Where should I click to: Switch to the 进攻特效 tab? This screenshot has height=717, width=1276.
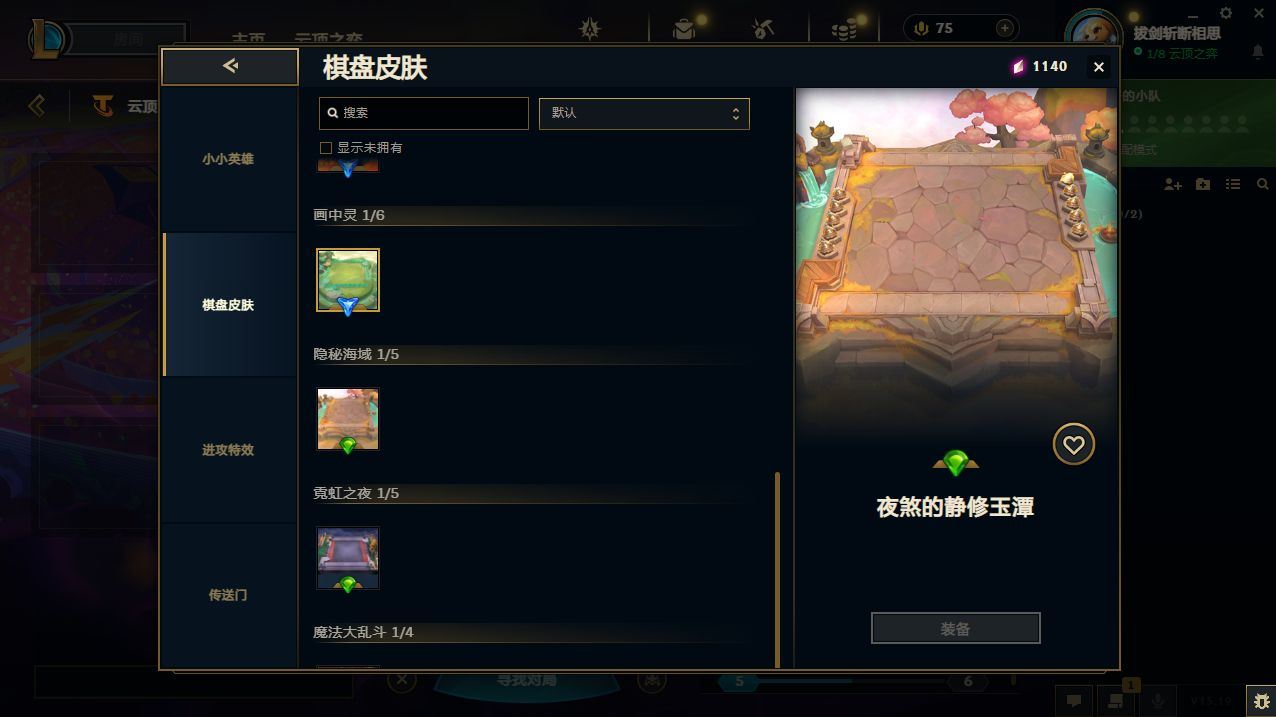coord(228,450)
